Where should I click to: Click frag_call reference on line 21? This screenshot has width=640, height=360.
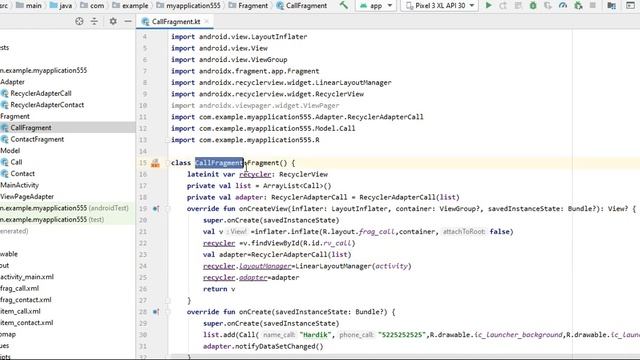377,231
